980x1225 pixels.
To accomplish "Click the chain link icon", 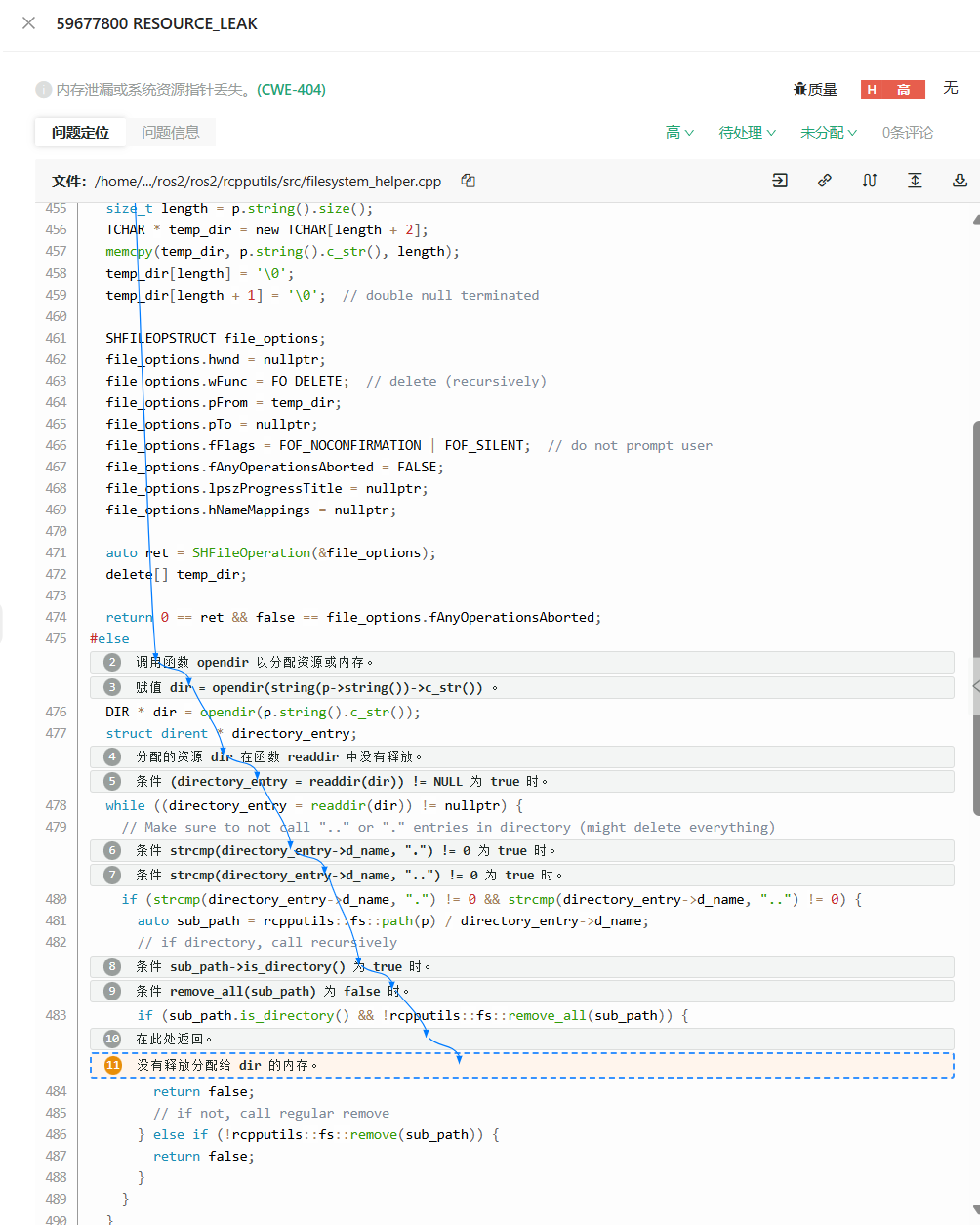I will (x=825, y=181).
